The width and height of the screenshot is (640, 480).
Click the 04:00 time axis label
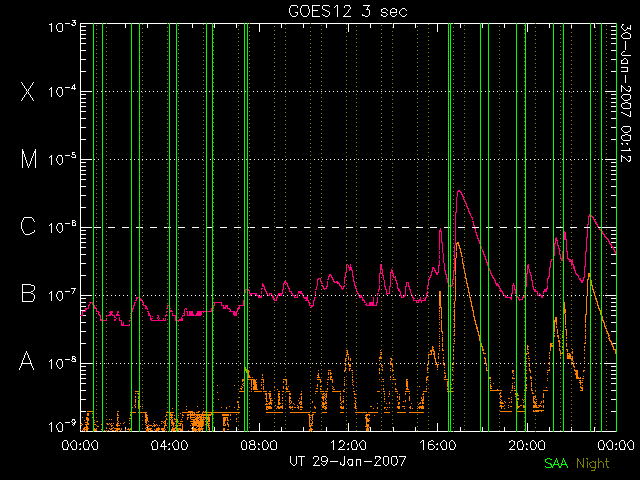(169, 445)
